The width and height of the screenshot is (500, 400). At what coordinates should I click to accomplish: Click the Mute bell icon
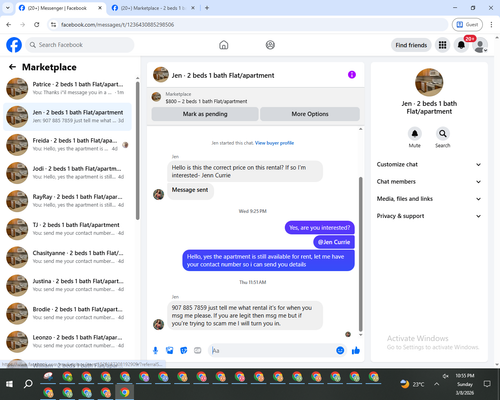point(415,134)
